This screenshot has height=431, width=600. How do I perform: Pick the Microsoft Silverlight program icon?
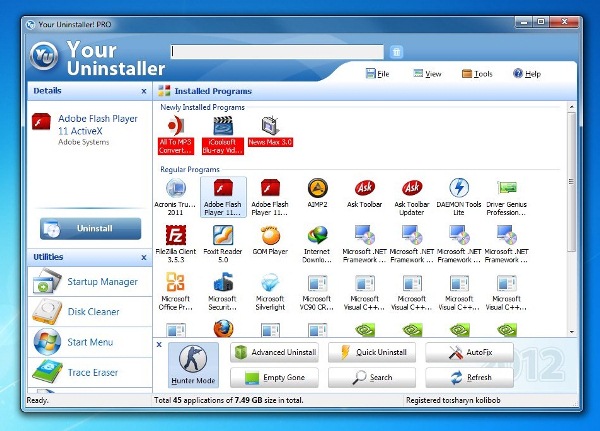tap(270, 284)
